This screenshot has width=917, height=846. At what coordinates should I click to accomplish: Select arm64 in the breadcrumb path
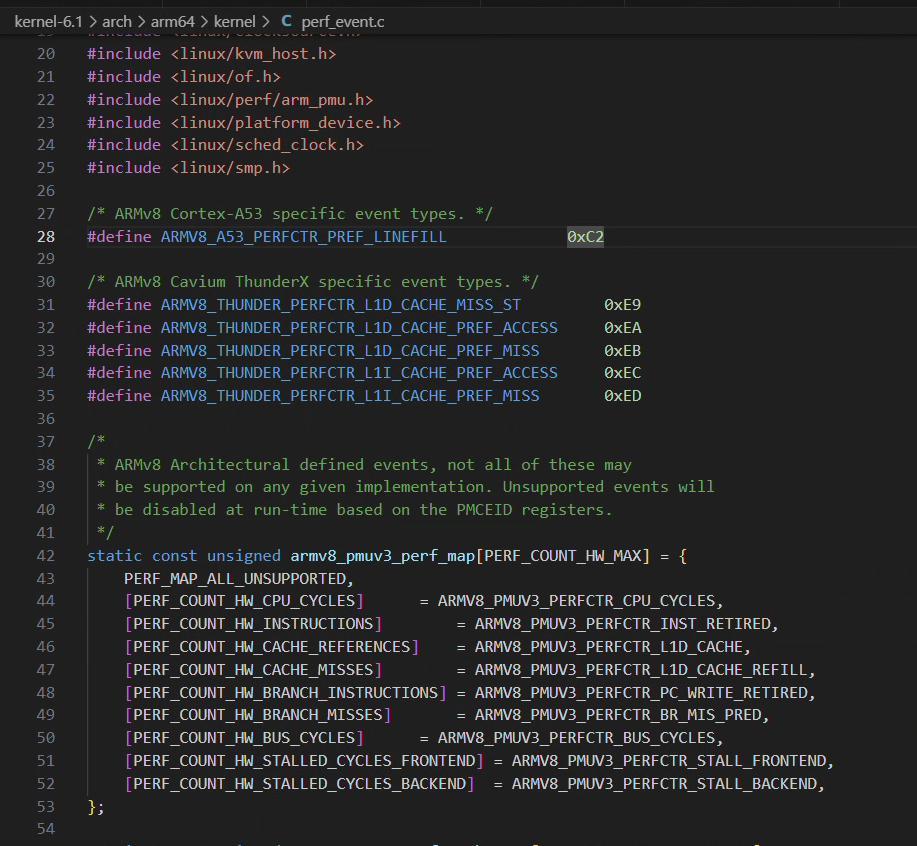coord(171,20)
